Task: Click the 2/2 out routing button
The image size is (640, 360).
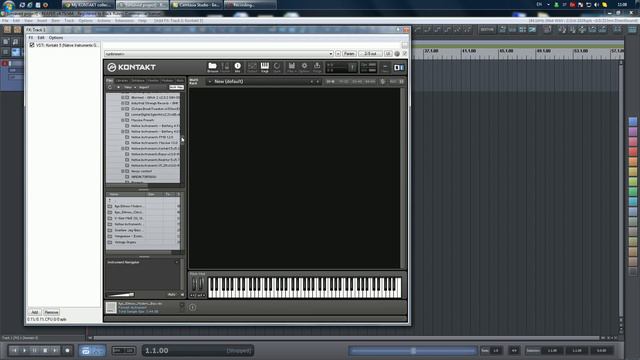Action: [370, 54]
